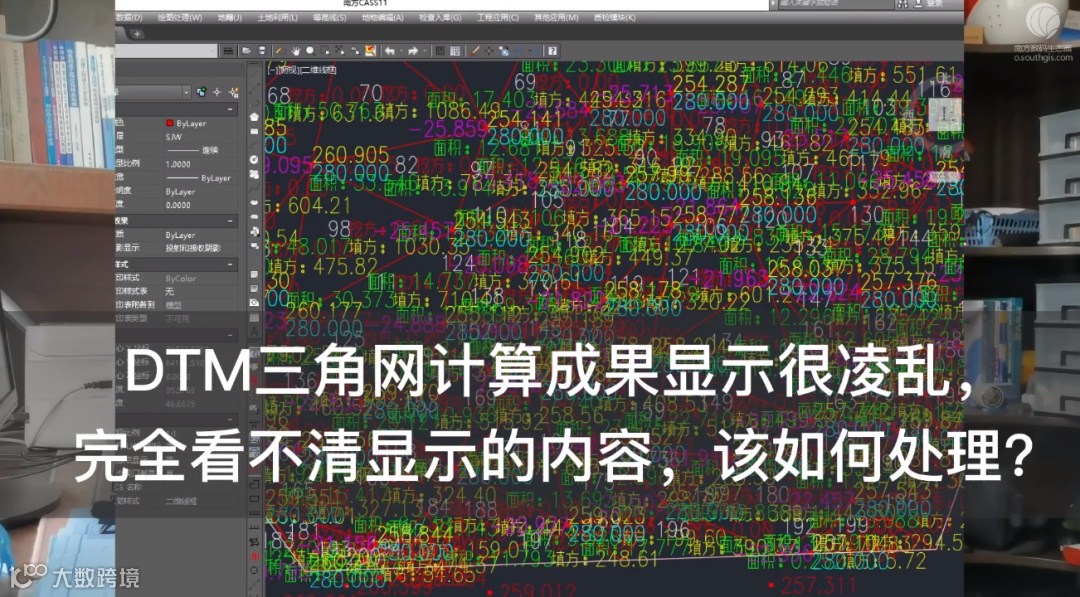The height and width of the screenshot is (597, 1080).
Task: Select the zoom magnifier tool
Action: 311,51
